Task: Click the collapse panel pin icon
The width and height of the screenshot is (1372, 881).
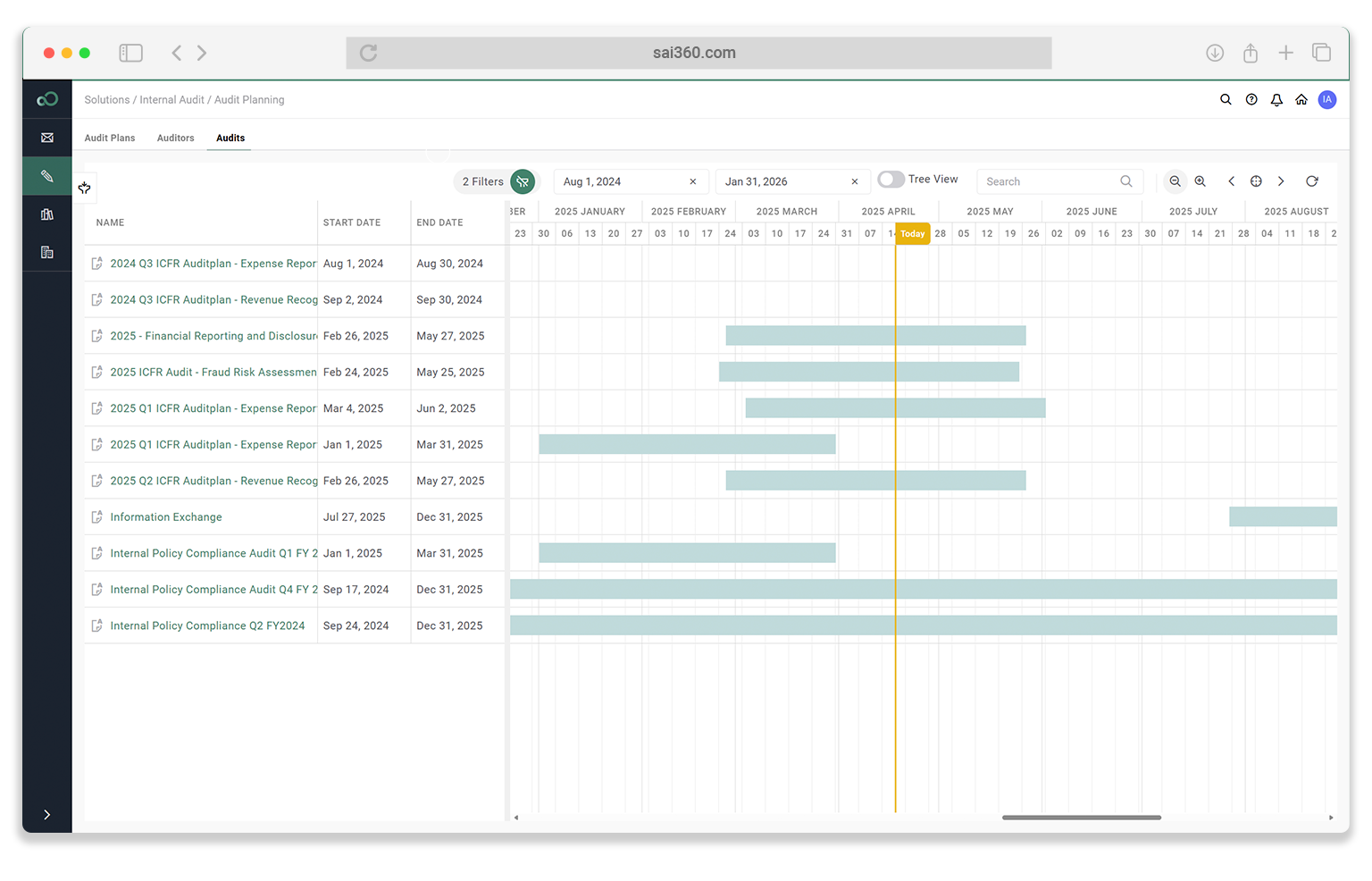Action: click(84, 188)
